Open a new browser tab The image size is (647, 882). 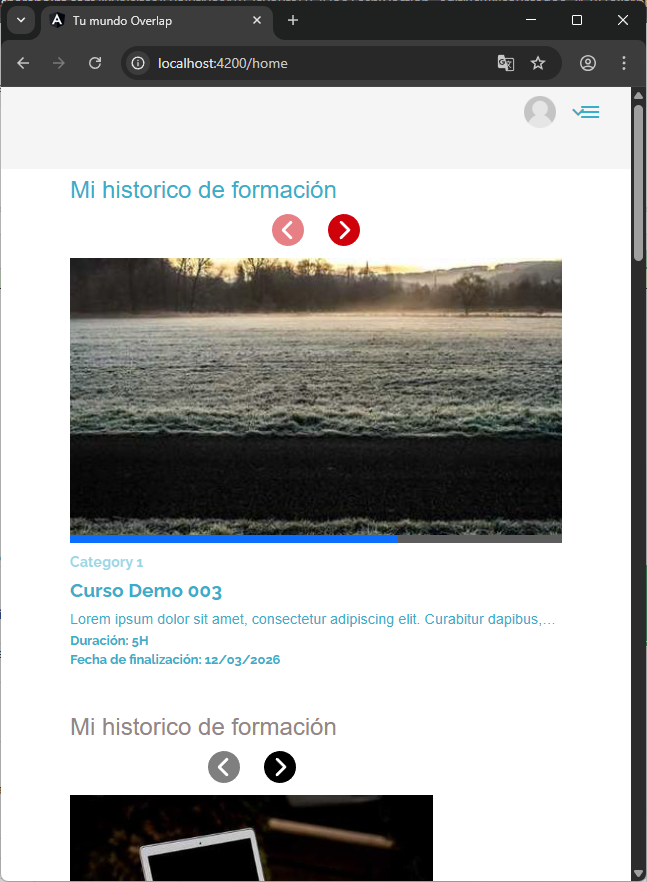(x=293, y=20)
